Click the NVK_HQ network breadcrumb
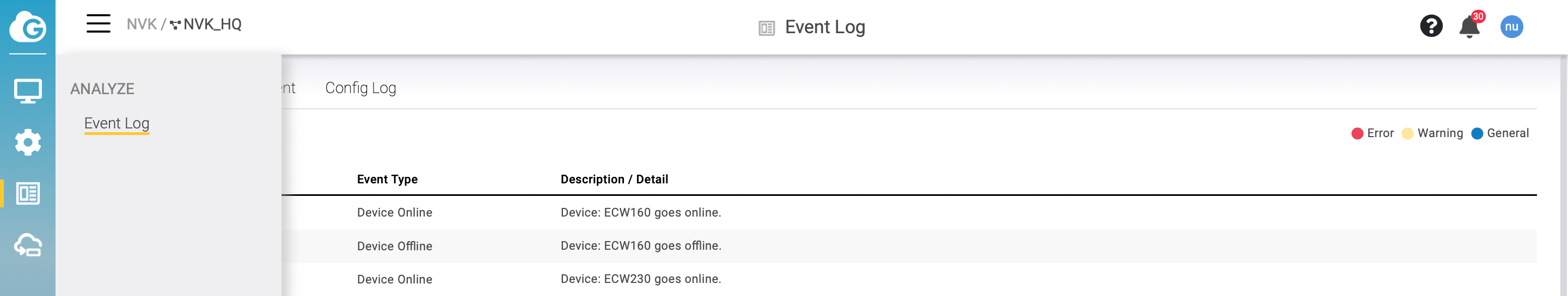Screen dimensions: 1568x296 tap(212, 24)
